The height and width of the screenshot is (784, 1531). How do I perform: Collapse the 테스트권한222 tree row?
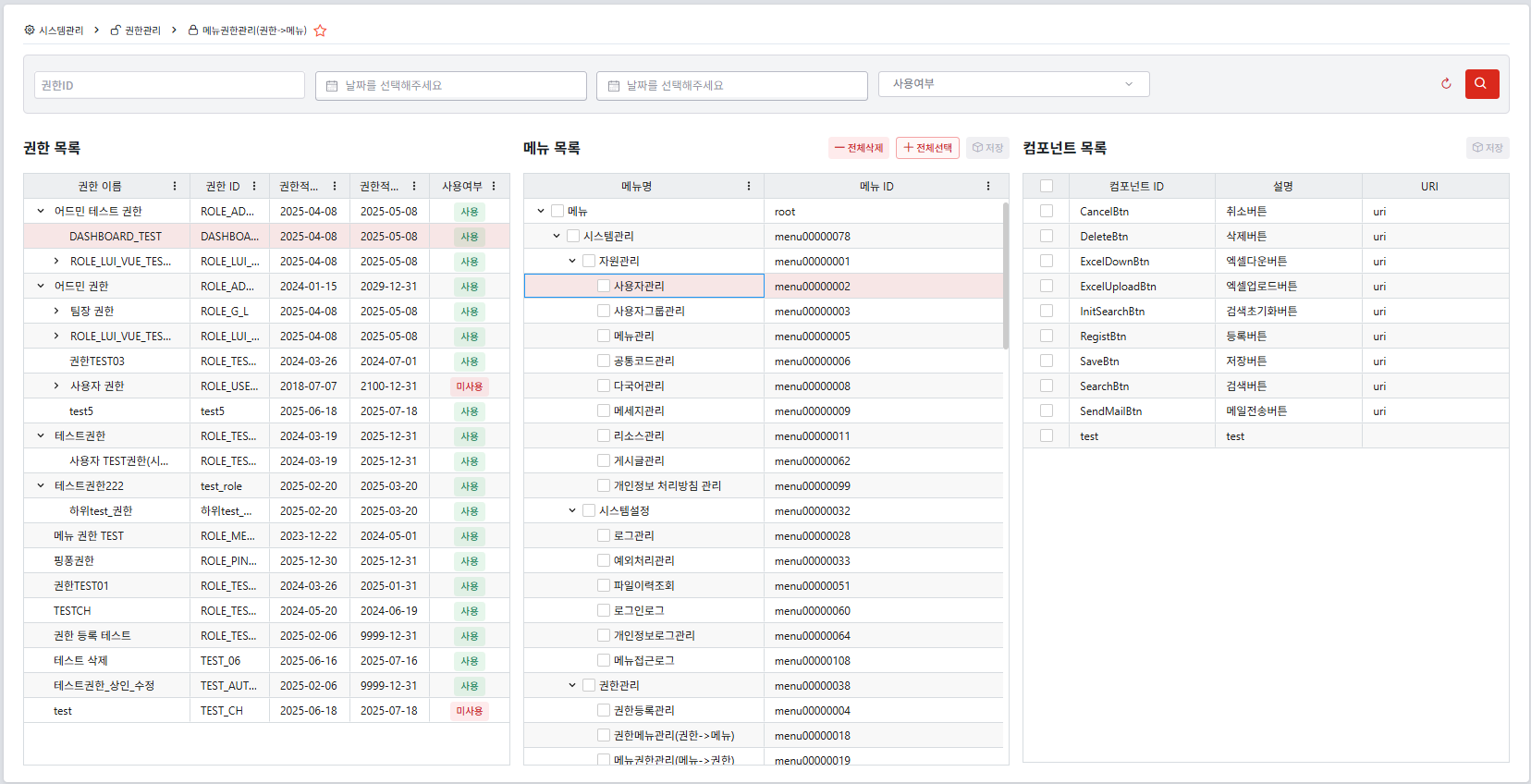click(41, 485)
